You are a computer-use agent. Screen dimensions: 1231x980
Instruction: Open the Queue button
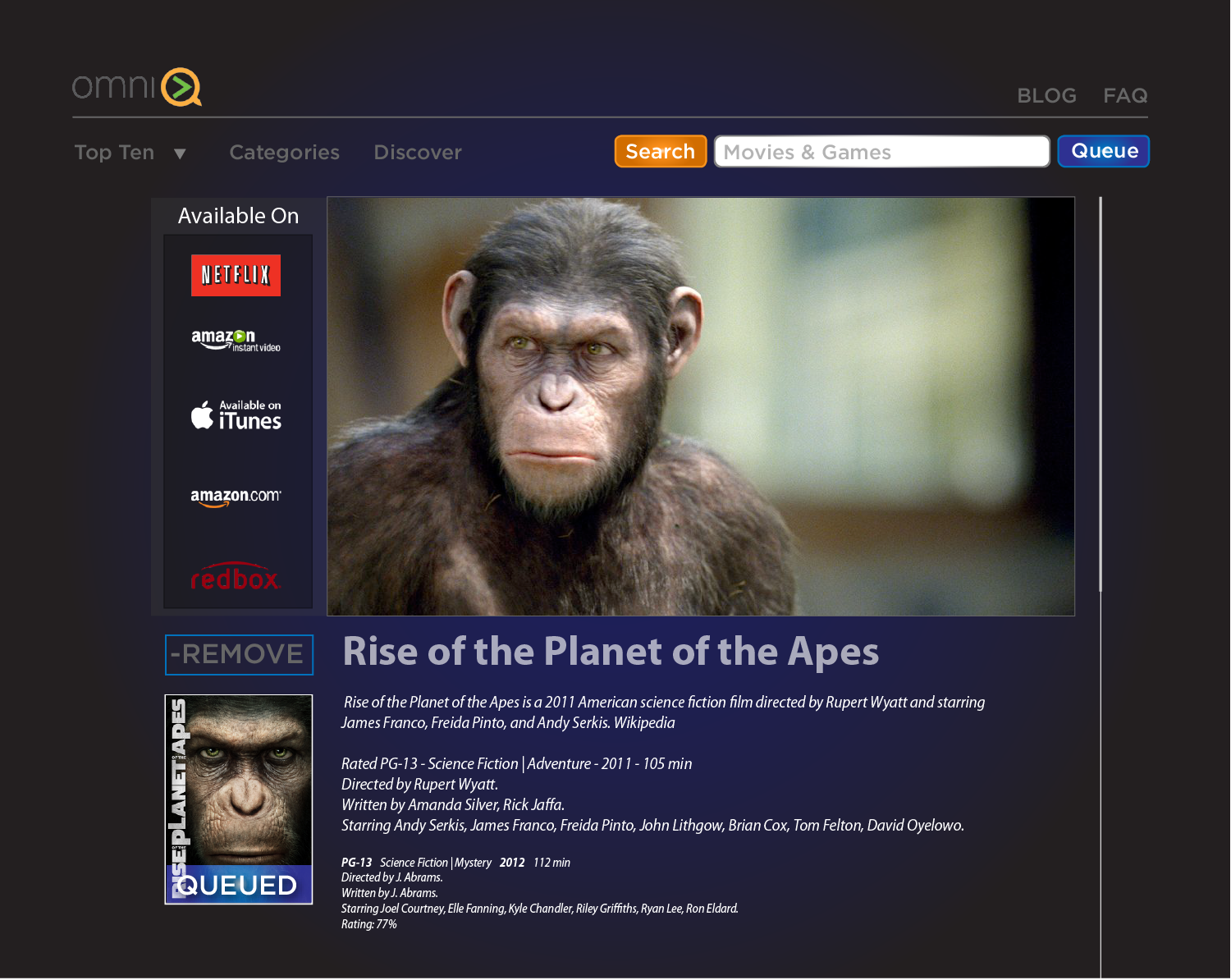pos(1104,151)
